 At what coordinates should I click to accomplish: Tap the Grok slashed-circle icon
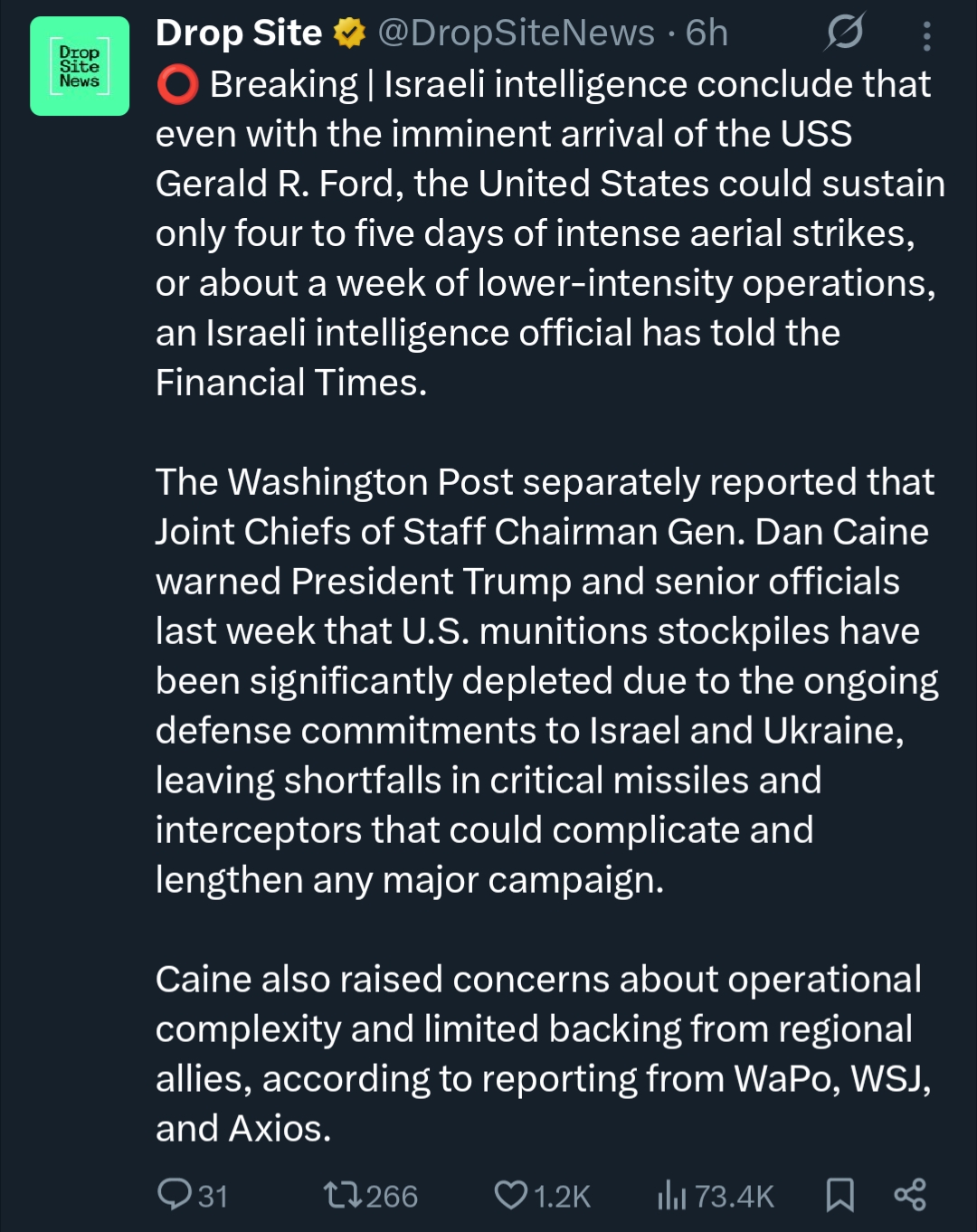[844, 33]
